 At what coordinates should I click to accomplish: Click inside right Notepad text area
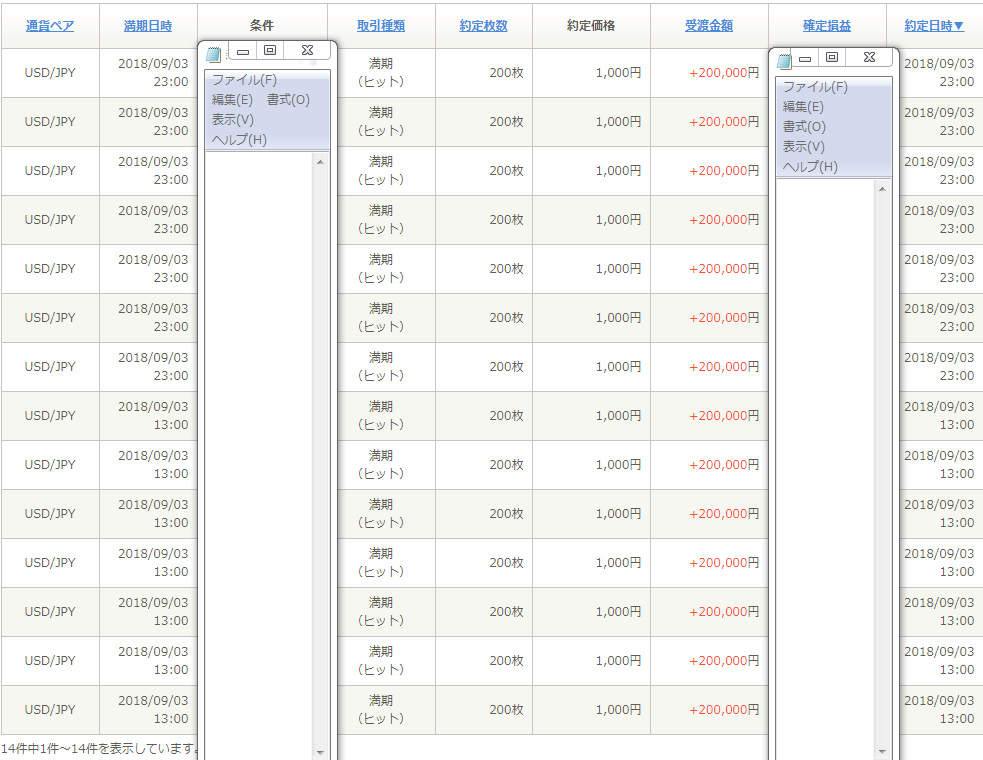coord(826,470)
